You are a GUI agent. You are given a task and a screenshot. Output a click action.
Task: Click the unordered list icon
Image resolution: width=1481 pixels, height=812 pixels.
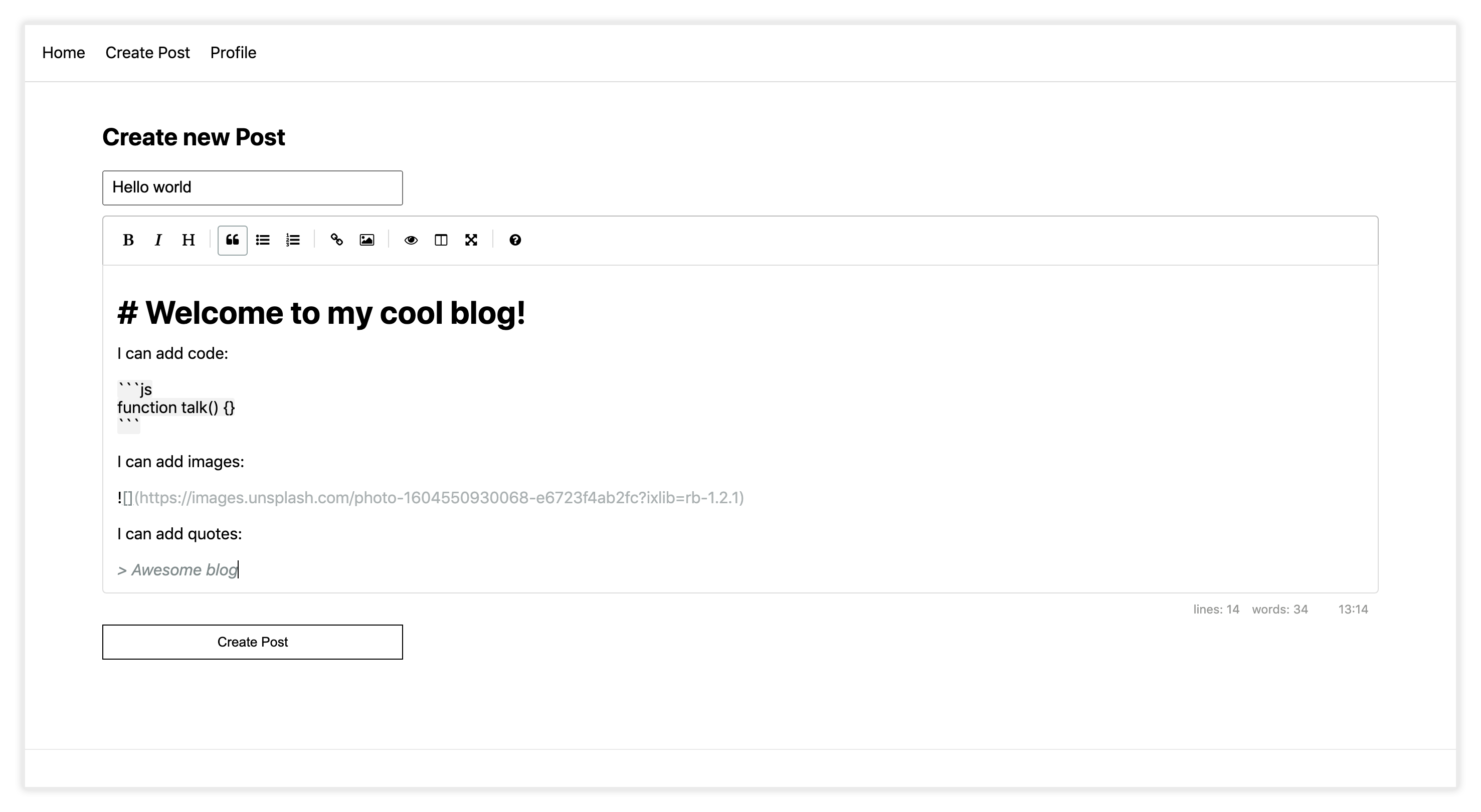tap(263, 240)
